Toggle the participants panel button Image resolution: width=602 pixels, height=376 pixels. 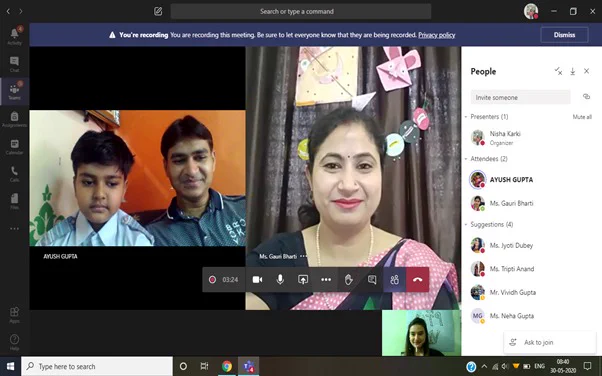click(x=395, y=280)
